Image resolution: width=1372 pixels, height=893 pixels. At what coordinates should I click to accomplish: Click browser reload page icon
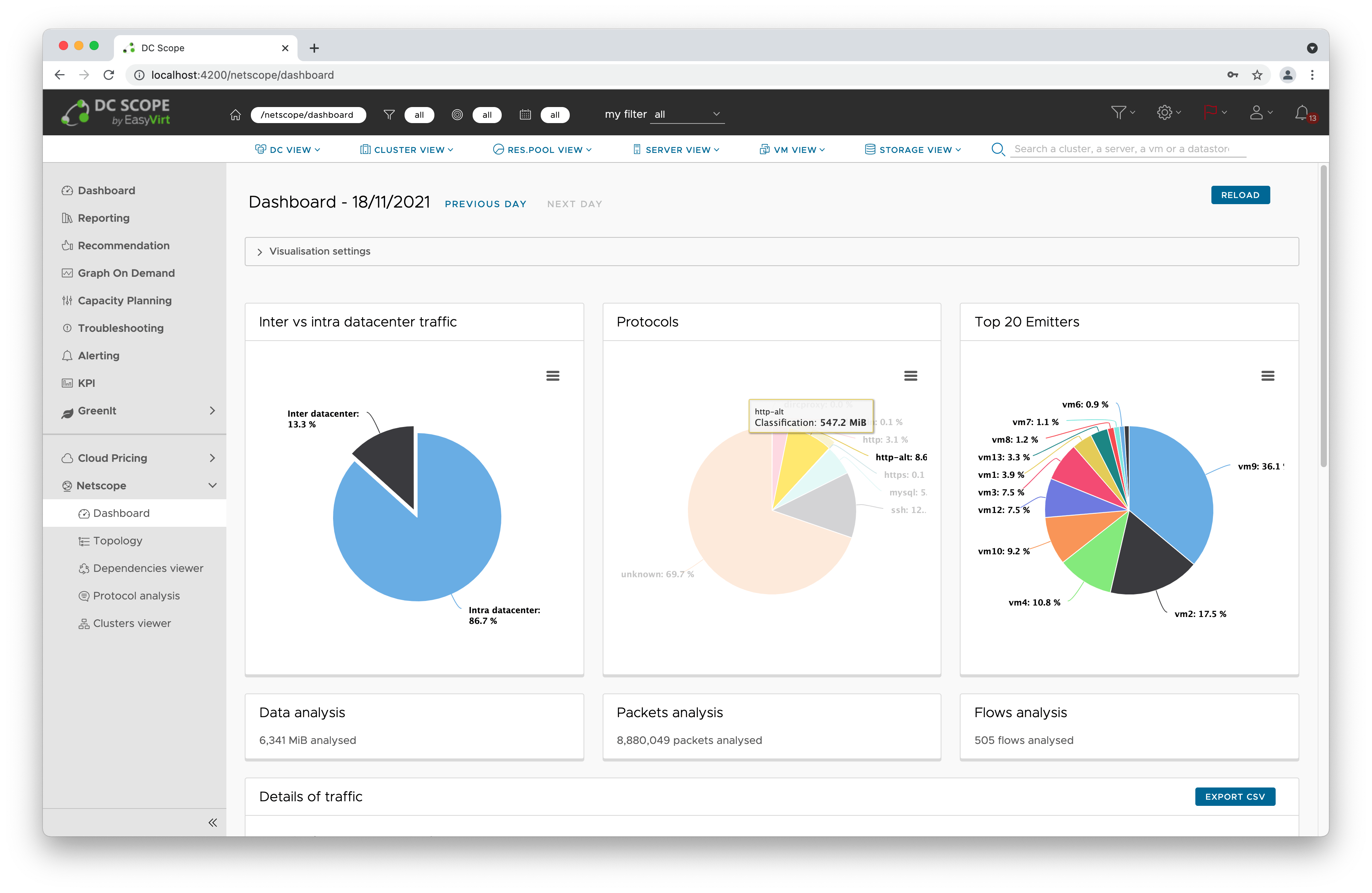tap(109, 75)
